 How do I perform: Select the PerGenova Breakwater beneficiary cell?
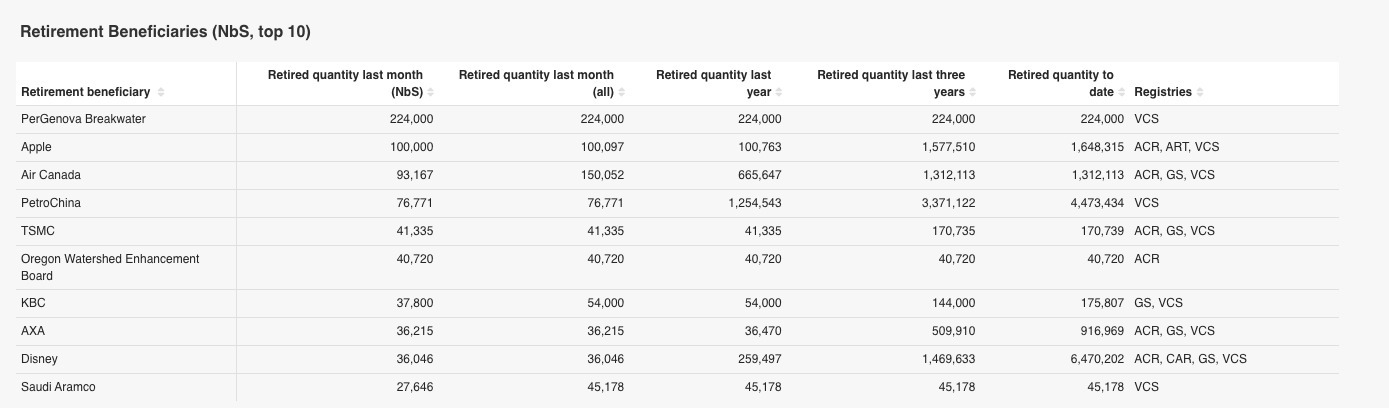pos(83,119)
